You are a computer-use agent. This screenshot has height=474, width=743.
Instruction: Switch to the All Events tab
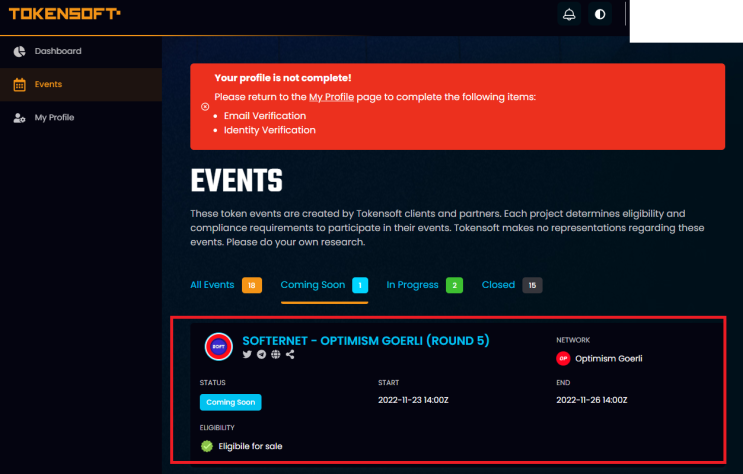212,285
